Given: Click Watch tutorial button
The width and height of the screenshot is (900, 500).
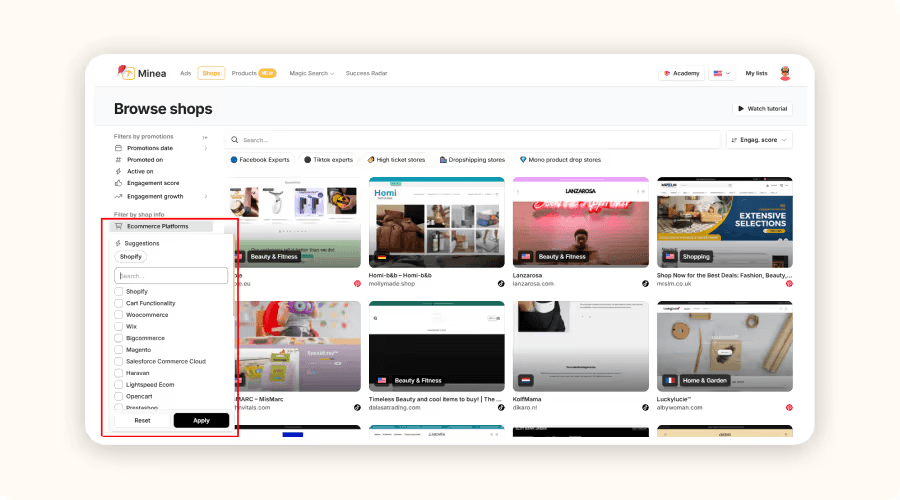Looking at the screenshot, I should coord(762,108).
